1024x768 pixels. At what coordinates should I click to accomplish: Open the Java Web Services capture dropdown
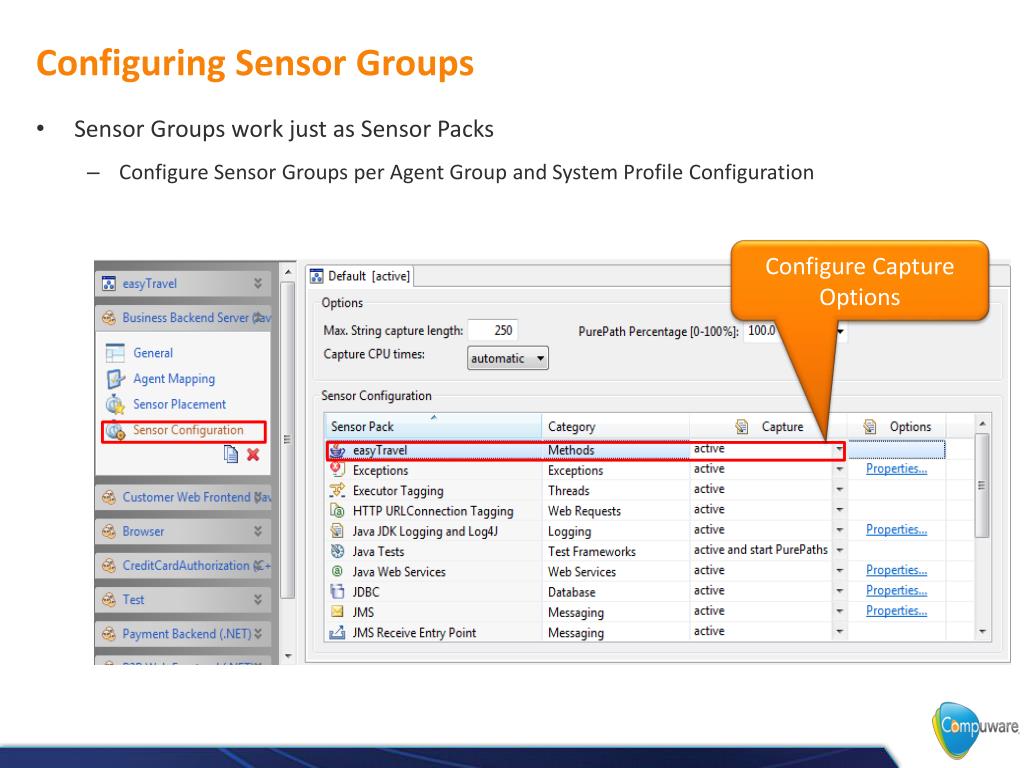pyautogui.click(x=840, y=571)
